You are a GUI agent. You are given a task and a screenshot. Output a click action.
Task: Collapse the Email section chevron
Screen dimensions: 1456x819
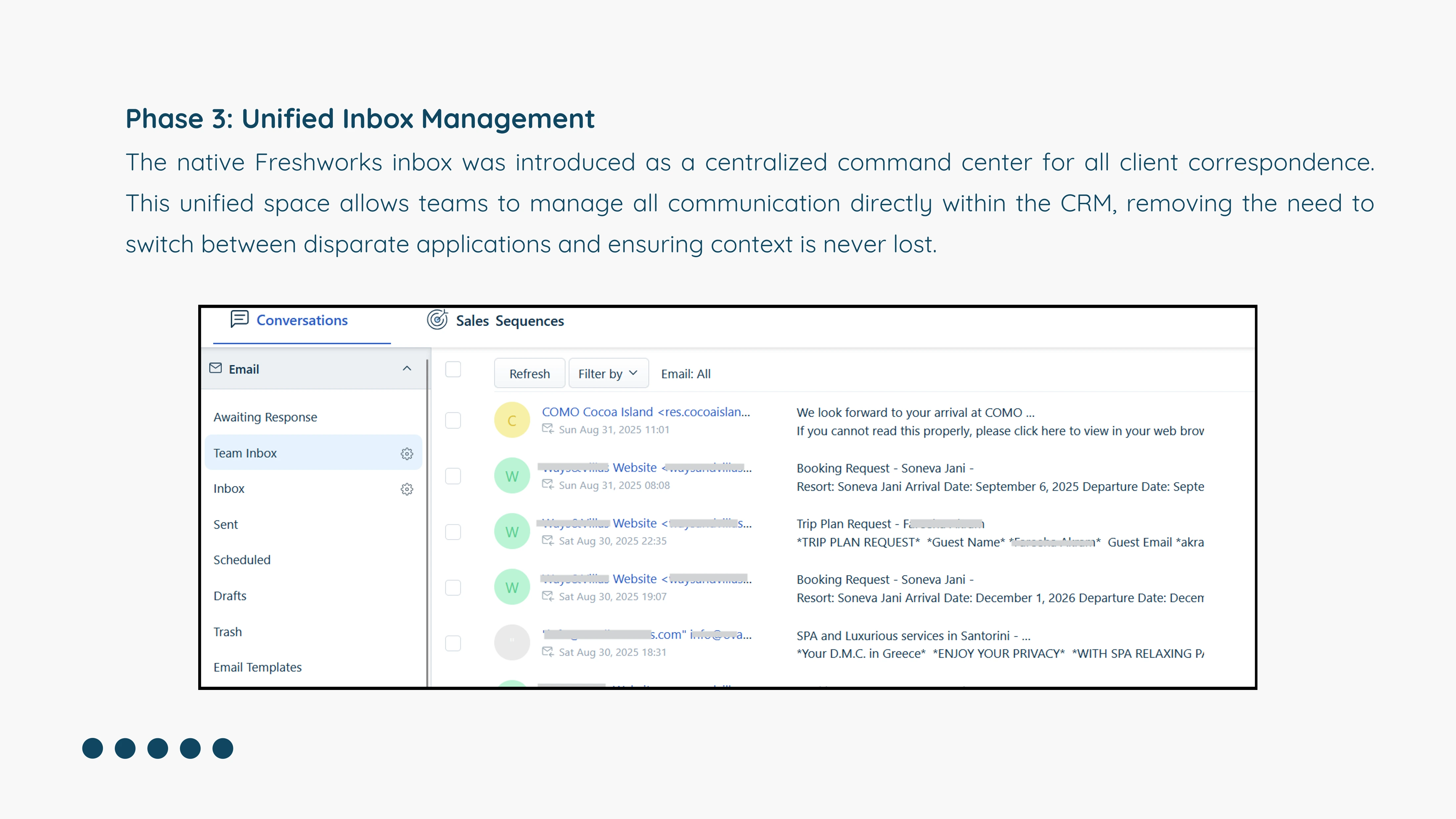[406, 369]
